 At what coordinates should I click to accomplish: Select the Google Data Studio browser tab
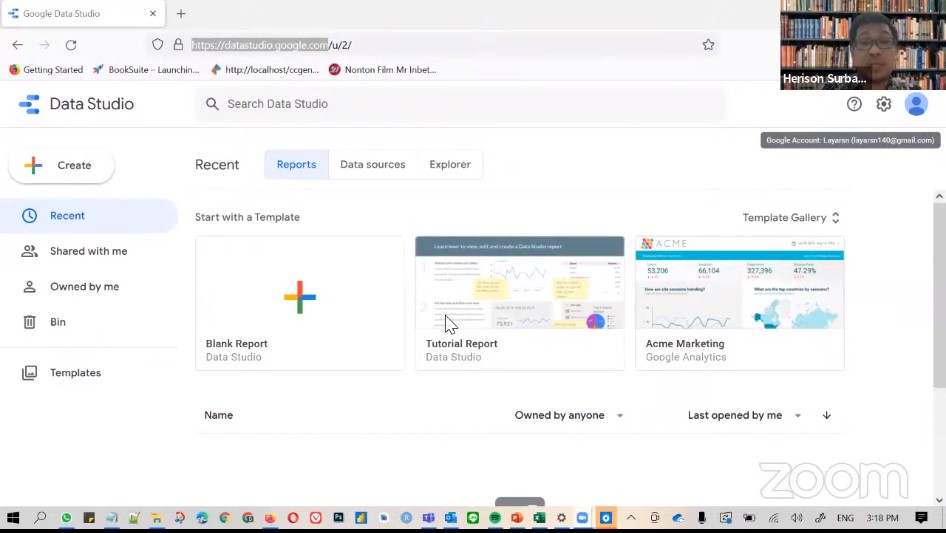[x=83, y=13]
